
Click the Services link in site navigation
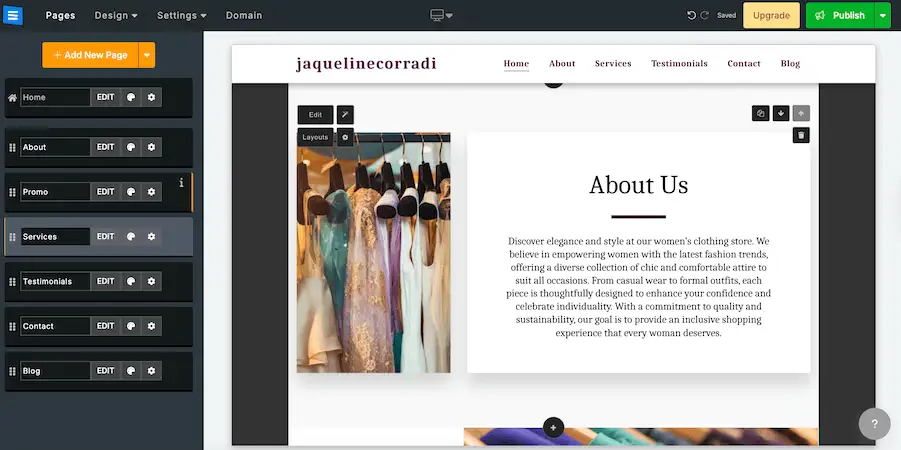tap(613, 64)
